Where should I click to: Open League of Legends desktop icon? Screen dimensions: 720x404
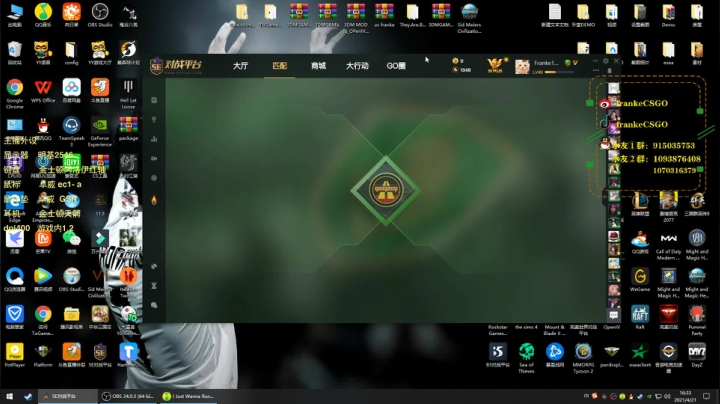(x=640, y=204)
